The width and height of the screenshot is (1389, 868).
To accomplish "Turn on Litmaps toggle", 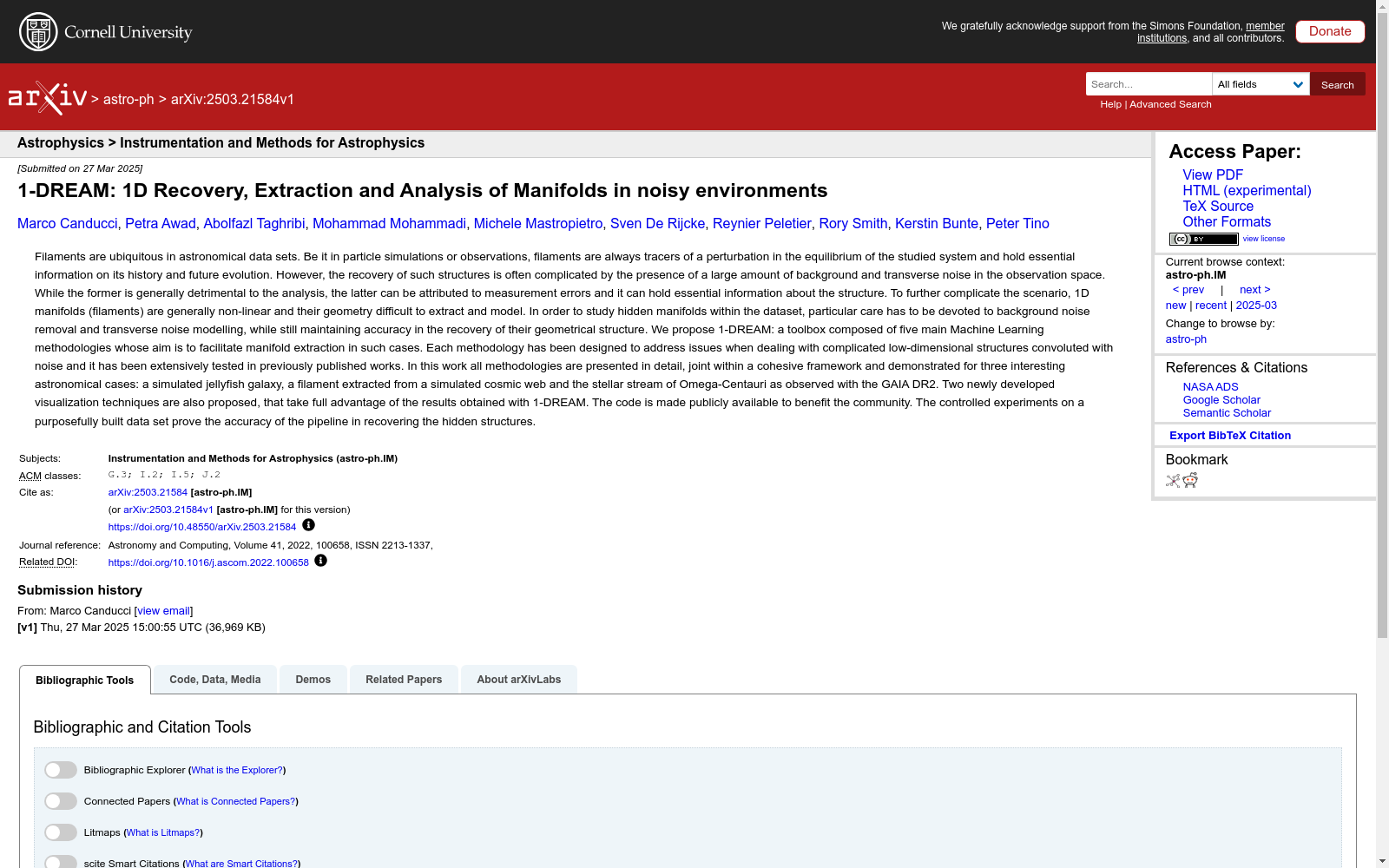I will pyautogui.click(x=61, y=832).
